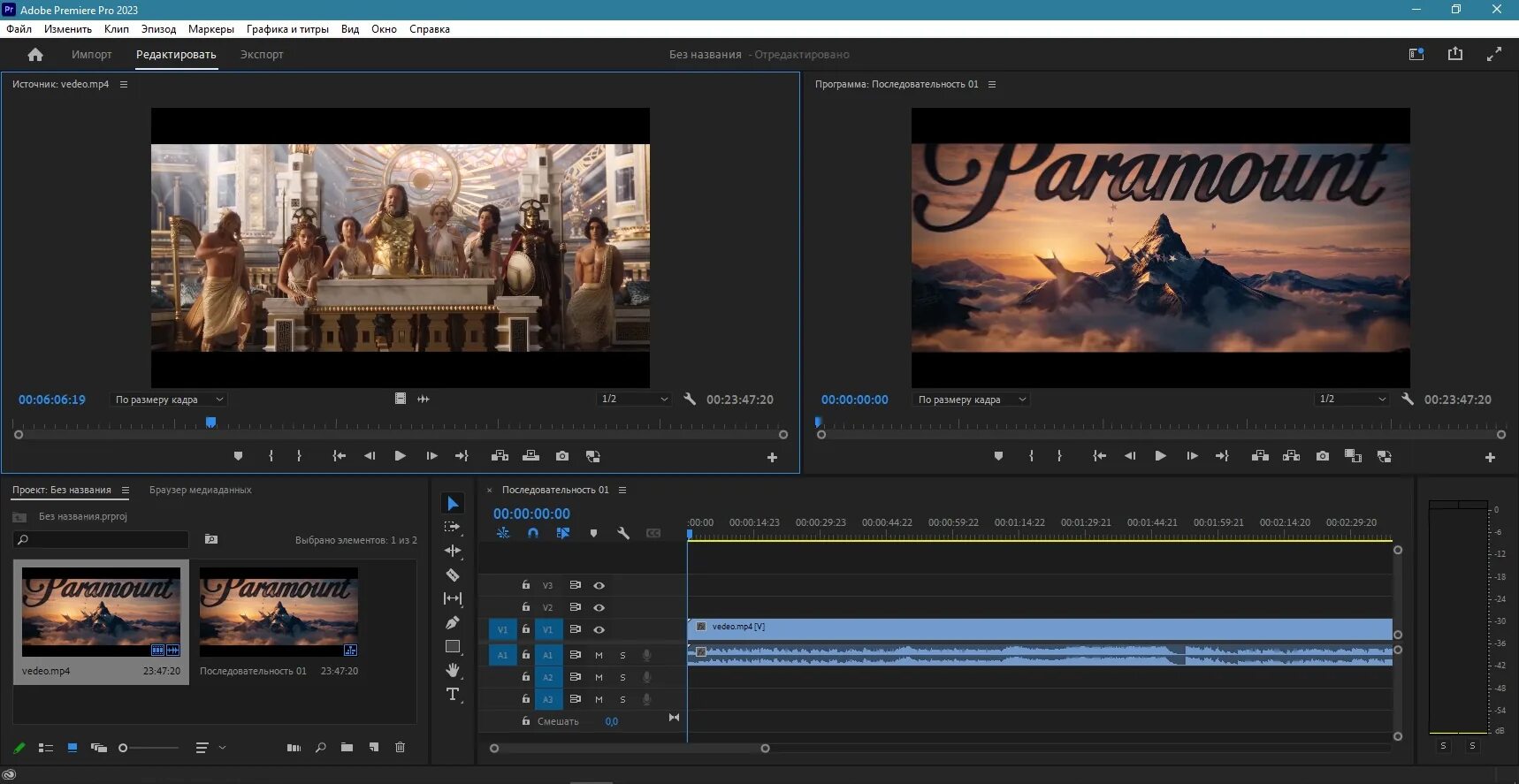Click Project panel search field
This screenshot has height=784, width=1519.
(x=101, y=539)
